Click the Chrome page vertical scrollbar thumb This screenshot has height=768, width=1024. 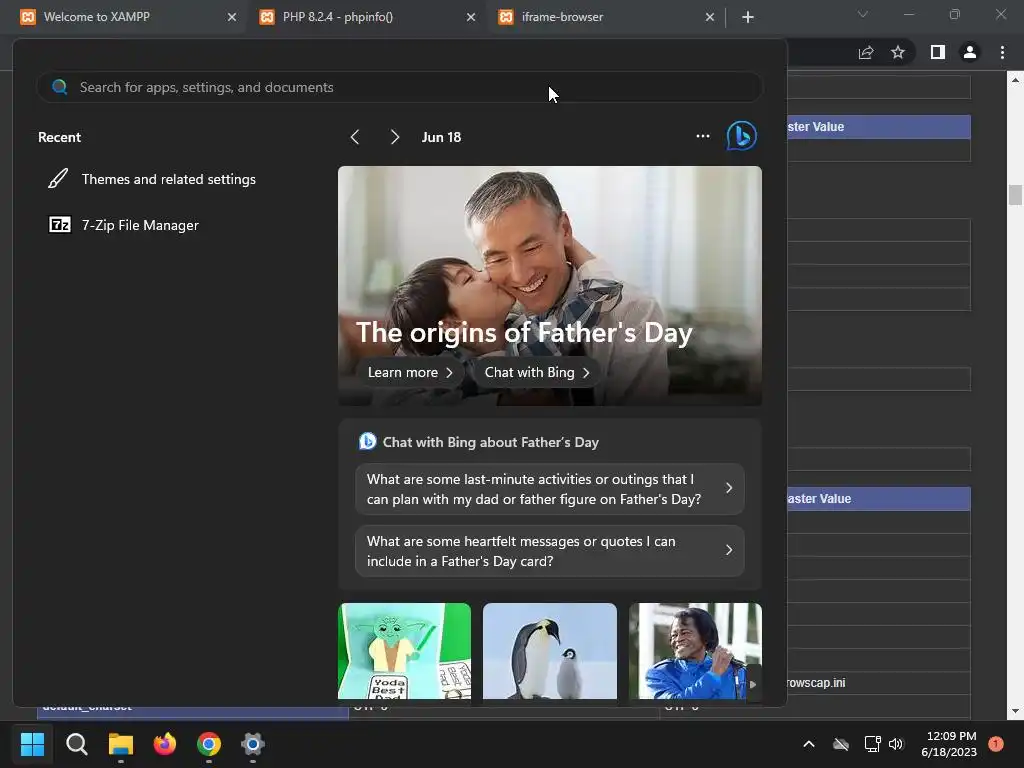(1015, 195)
